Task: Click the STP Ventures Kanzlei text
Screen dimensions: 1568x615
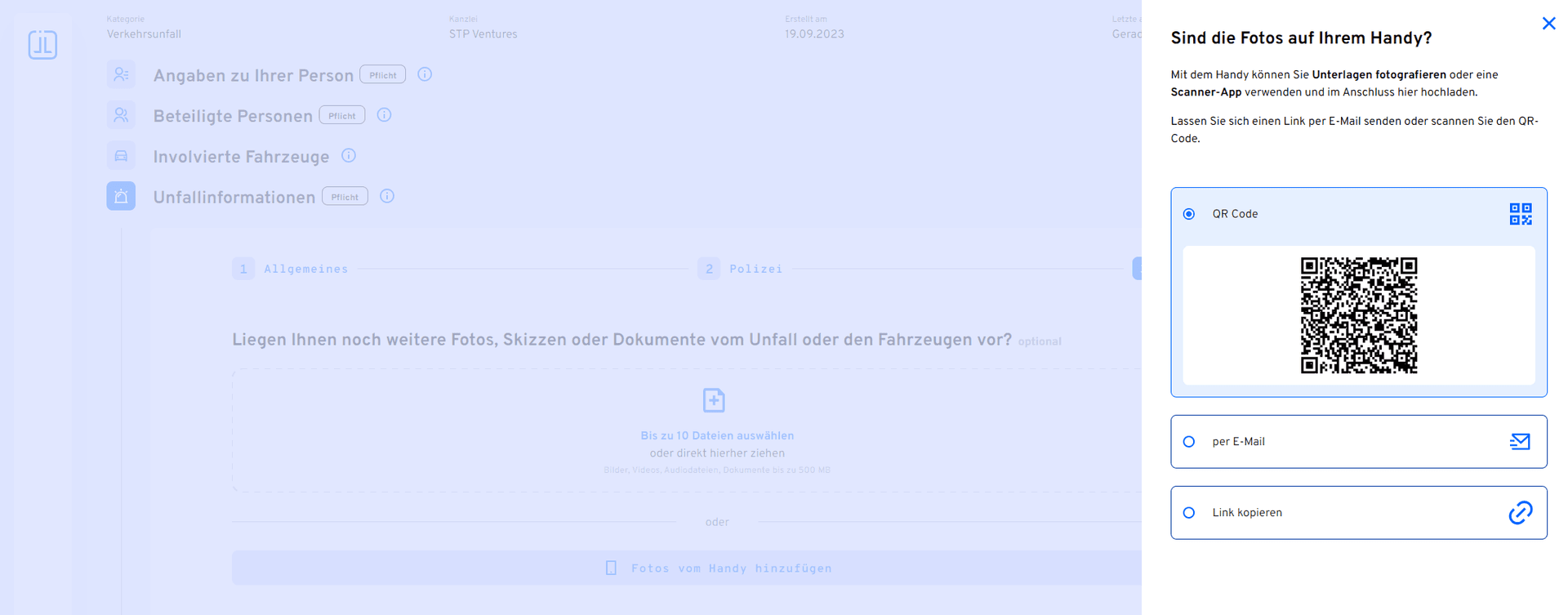Action: point(483,34)
